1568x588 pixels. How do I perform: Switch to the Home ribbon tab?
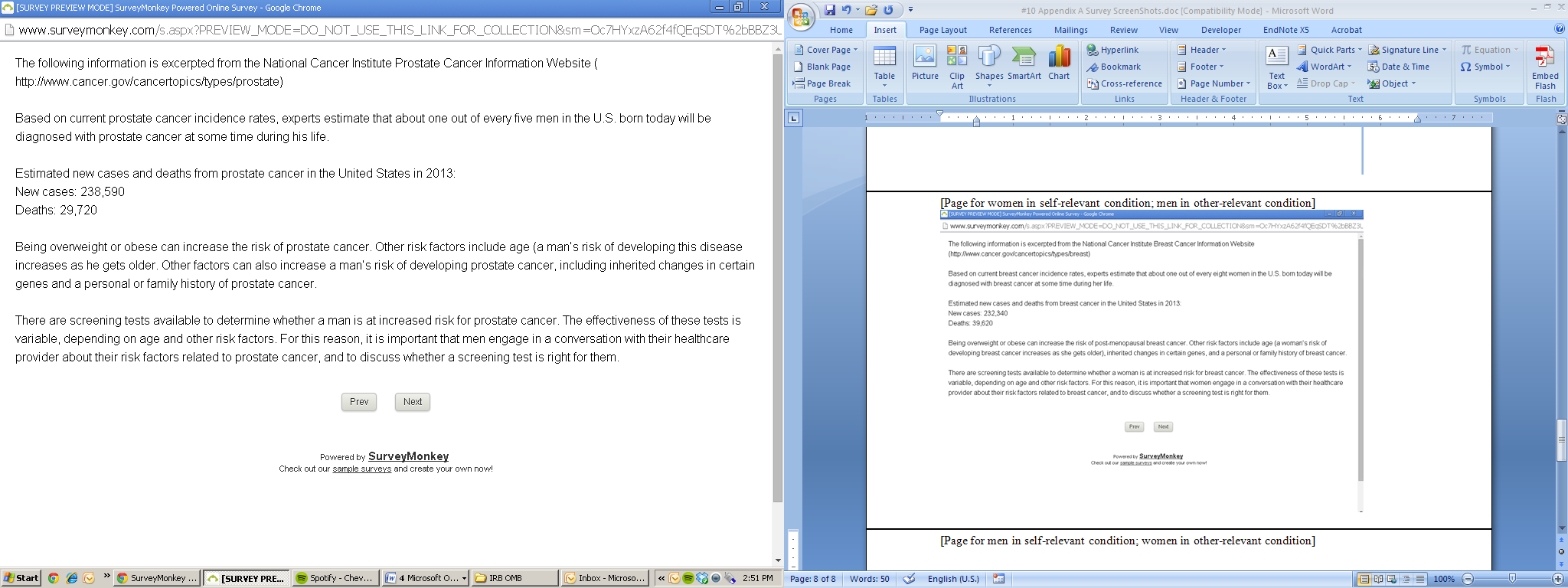click(841, 30)
